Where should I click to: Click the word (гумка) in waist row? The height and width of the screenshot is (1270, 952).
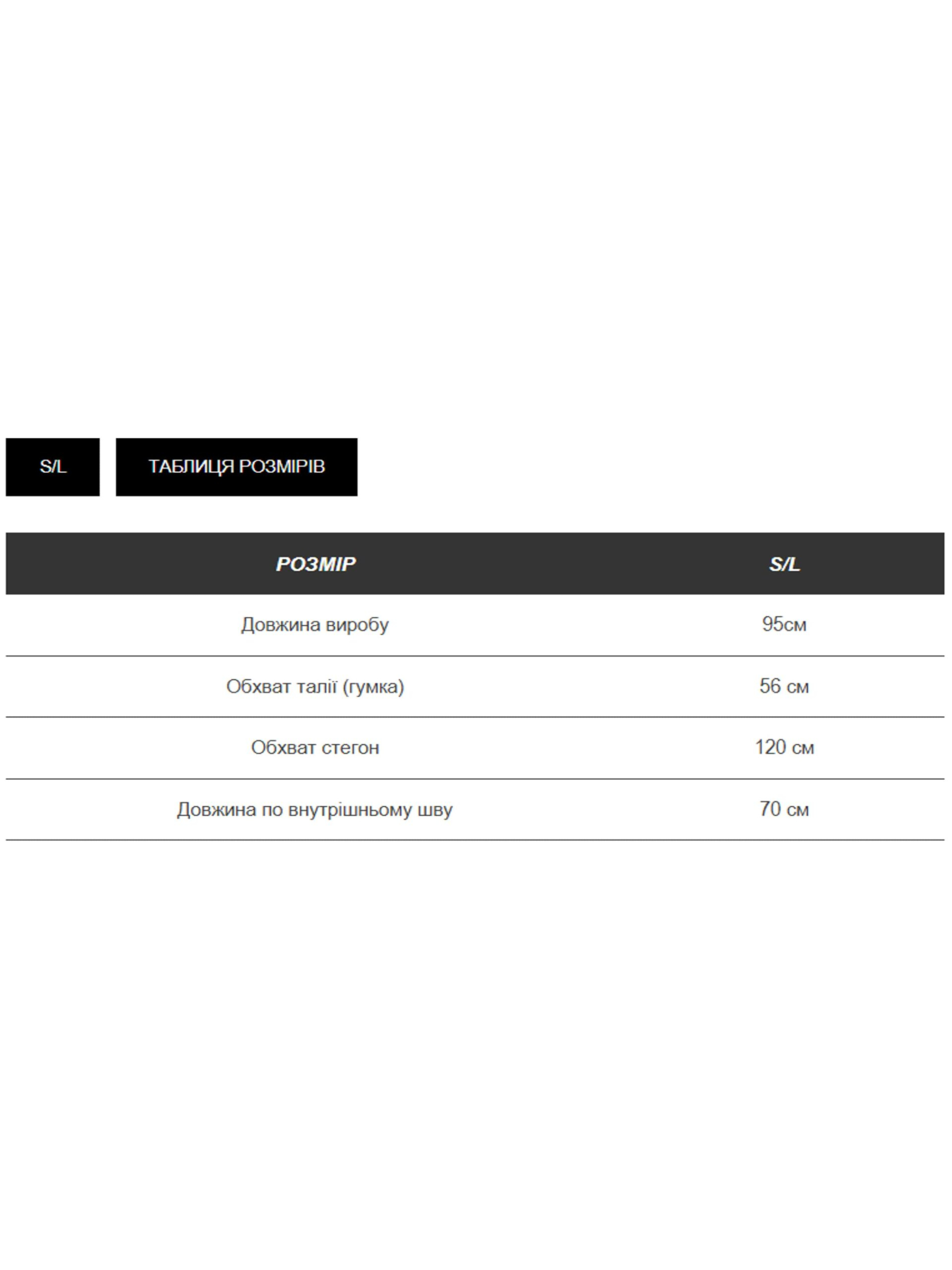373,687
